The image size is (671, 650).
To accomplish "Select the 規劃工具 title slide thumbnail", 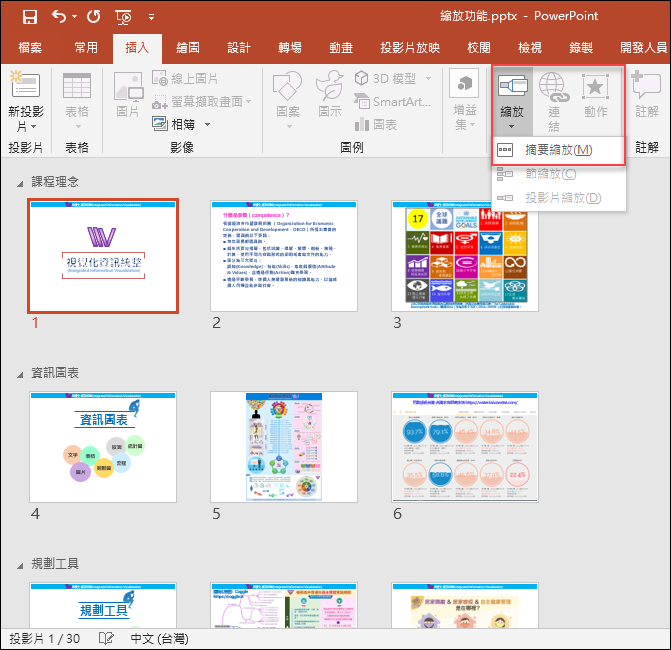I will [x=103, y=605].
